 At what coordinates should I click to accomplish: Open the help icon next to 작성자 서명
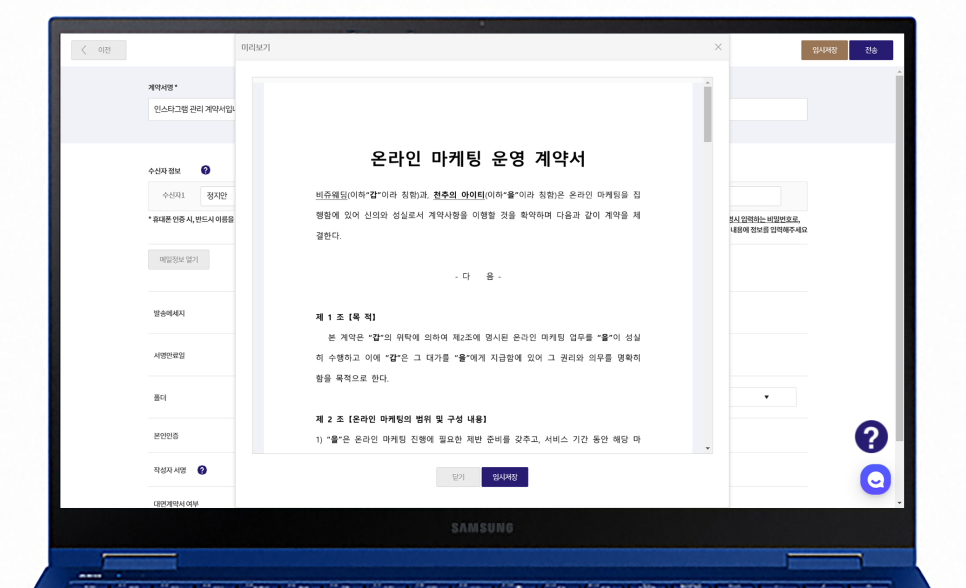[202, 470]
